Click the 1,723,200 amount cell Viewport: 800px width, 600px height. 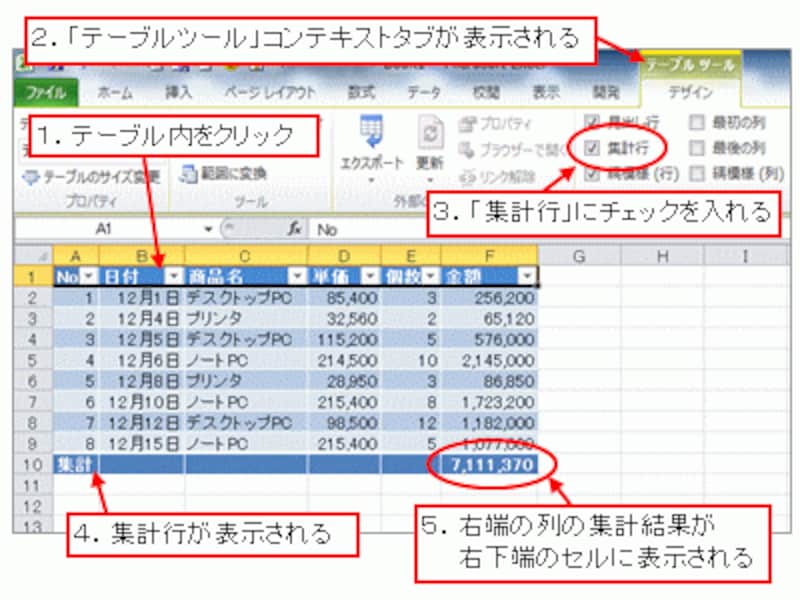click(489, 402)
